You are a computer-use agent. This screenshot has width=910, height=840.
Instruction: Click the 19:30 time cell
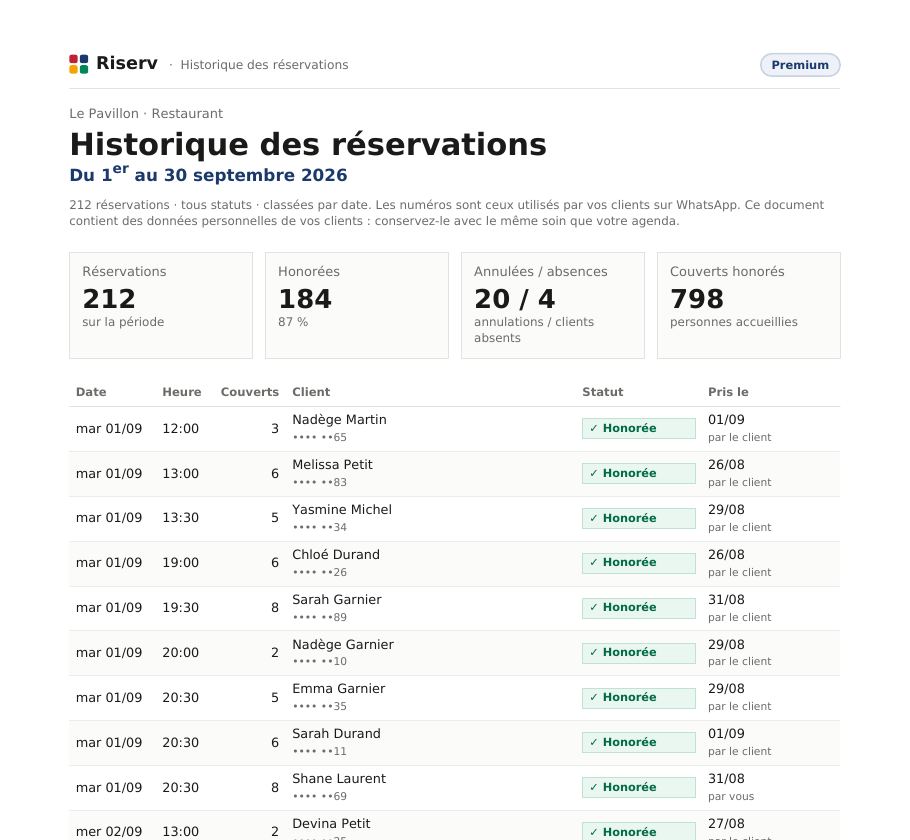[x=180, y=607]
